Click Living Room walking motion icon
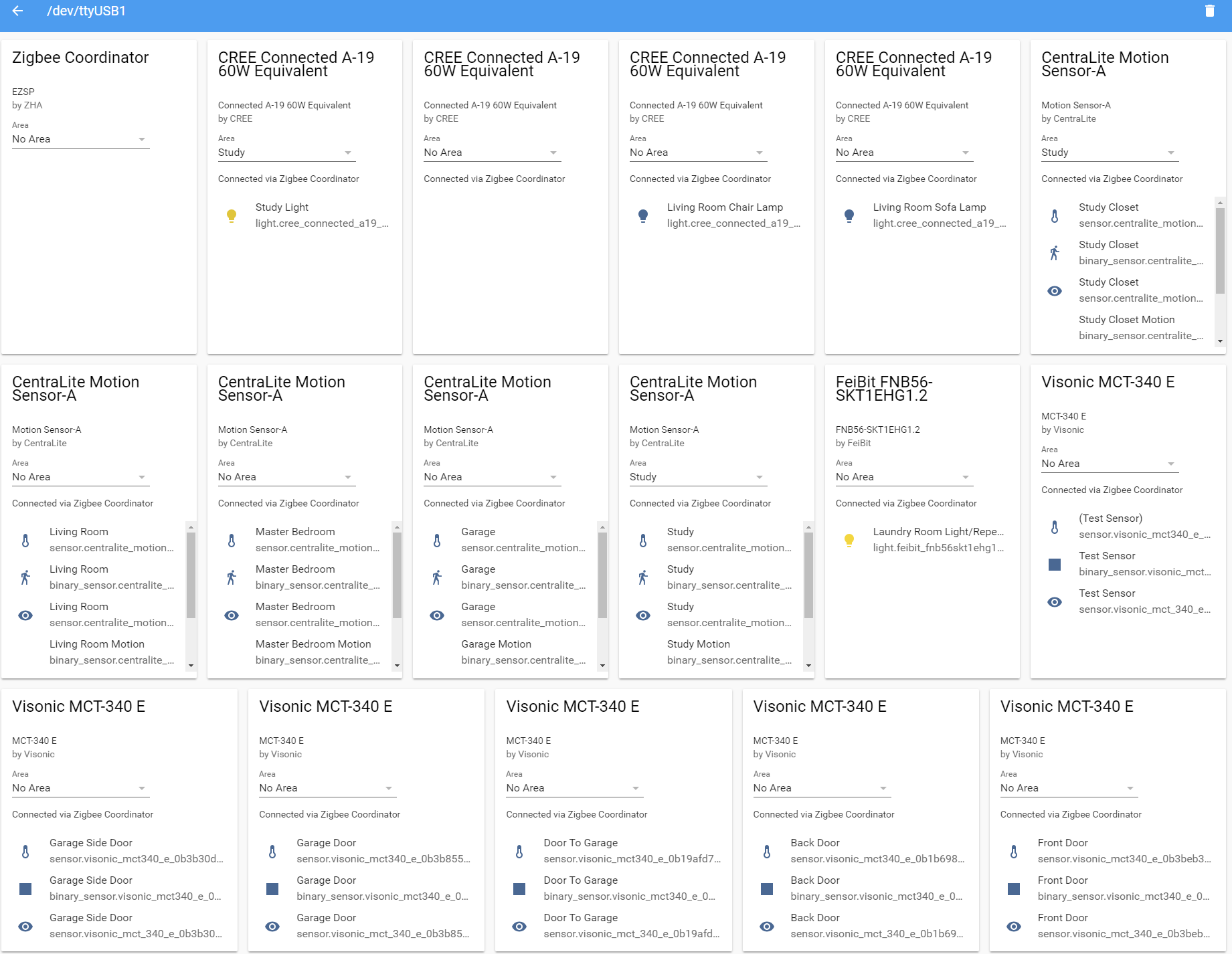This screenshot has height=954, width=1232. point(25,577)
